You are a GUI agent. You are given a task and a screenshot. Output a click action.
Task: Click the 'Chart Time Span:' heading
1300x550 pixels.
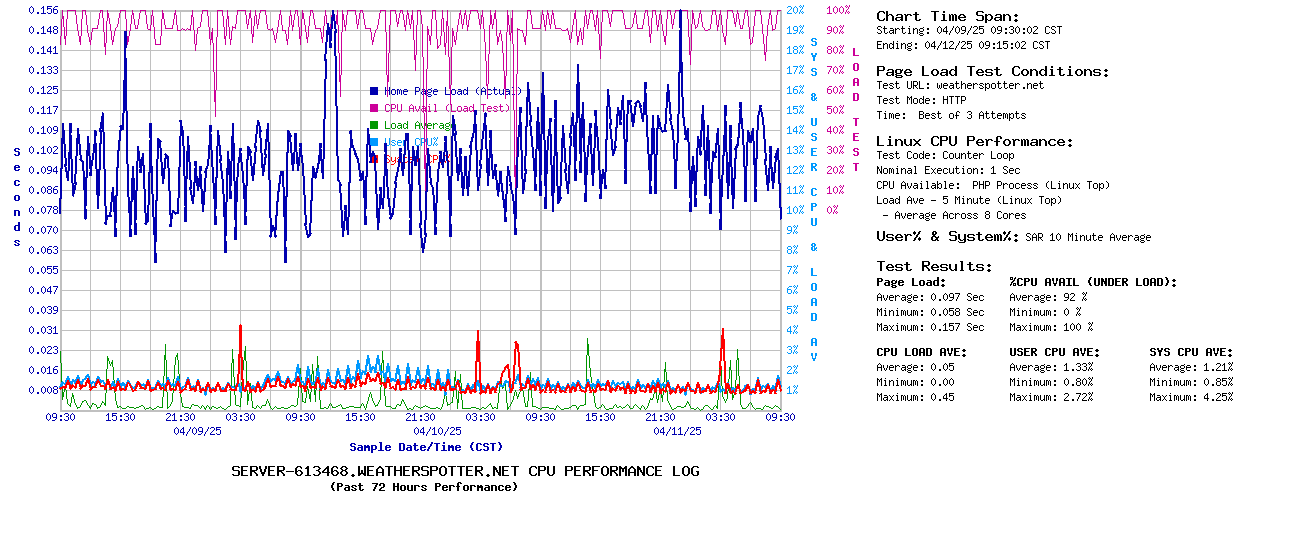click(947, 16)
